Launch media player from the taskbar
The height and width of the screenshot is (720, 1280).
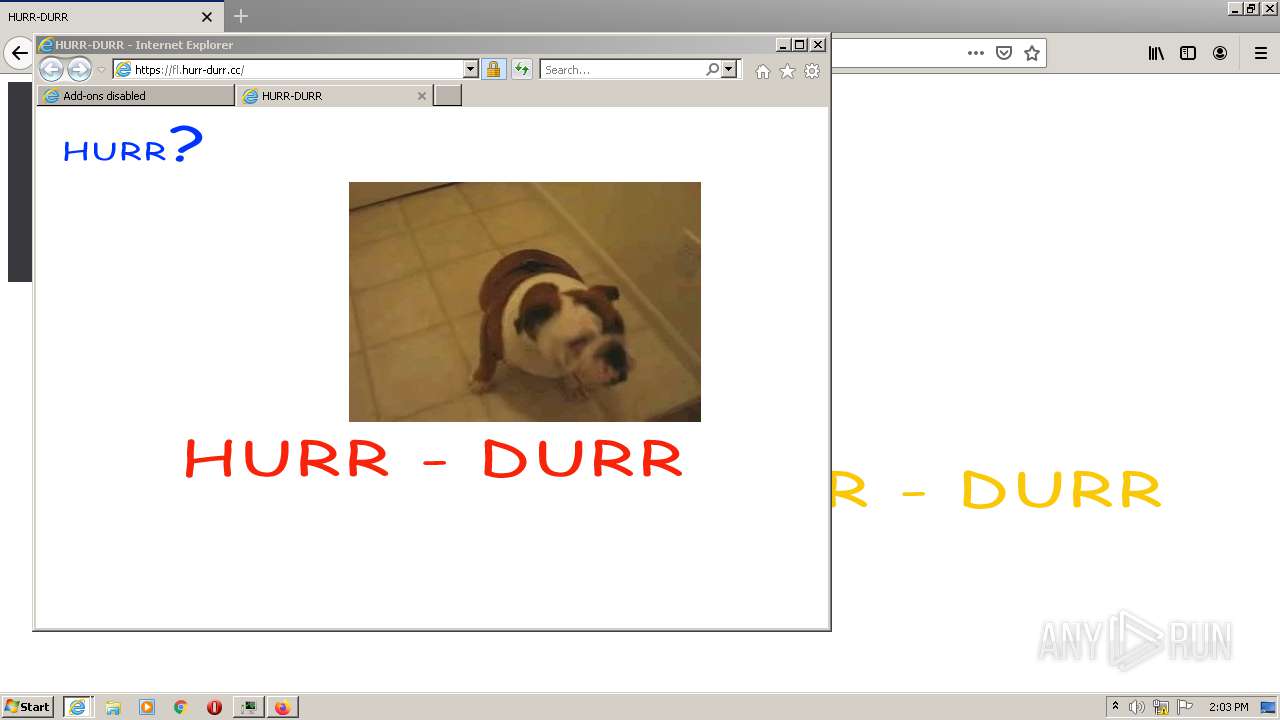point(147,707)
